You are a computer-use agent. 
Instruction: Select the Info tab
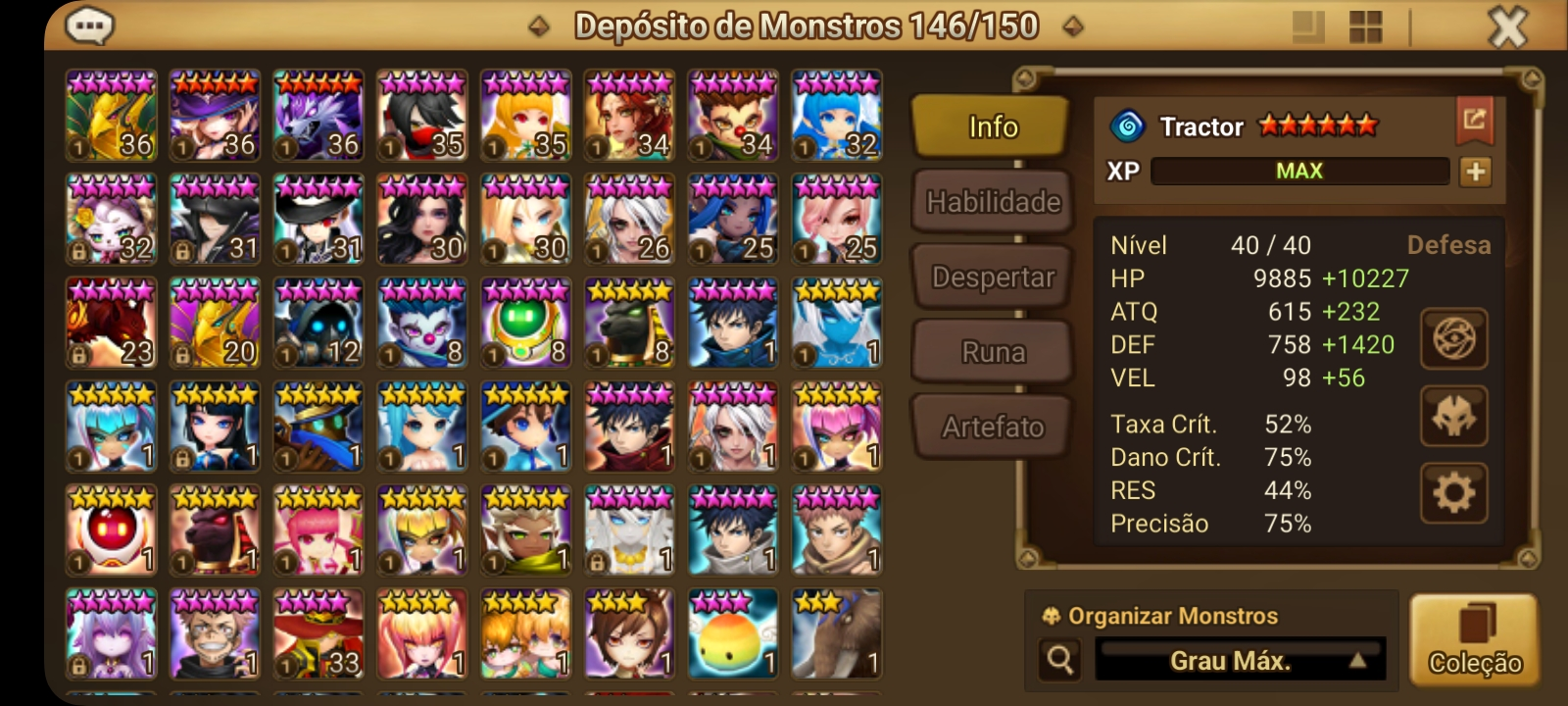tap(991, 126)
